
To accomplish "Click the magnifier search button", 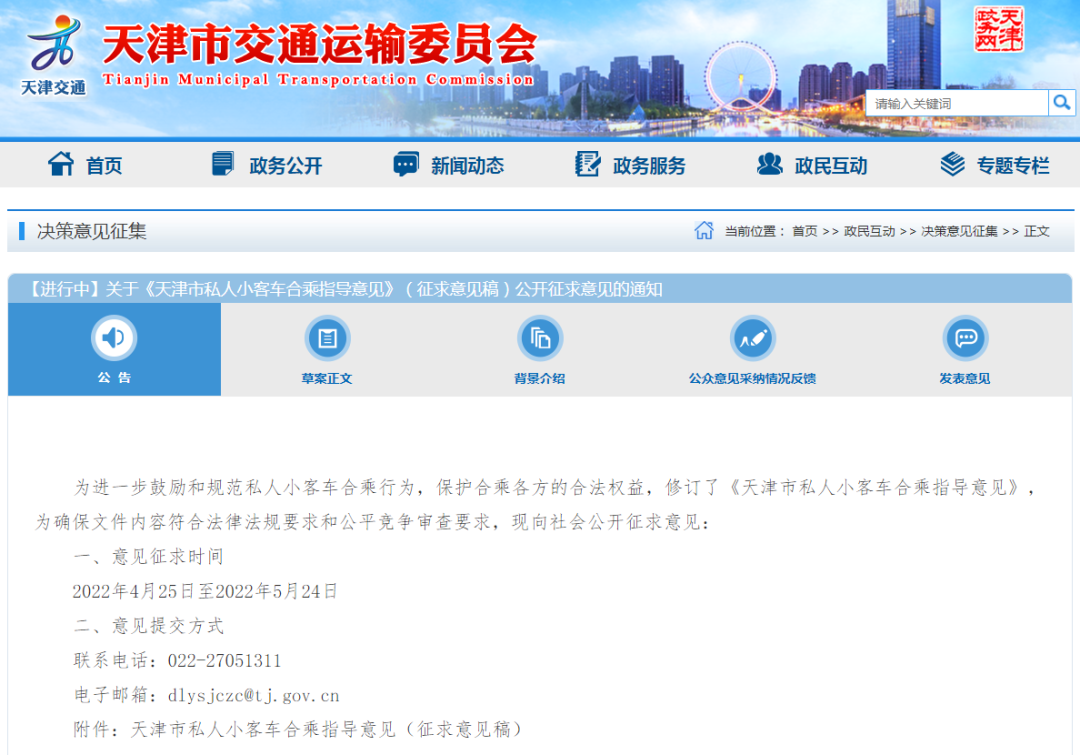I will pyautogui.click(x=1061, y=103).
